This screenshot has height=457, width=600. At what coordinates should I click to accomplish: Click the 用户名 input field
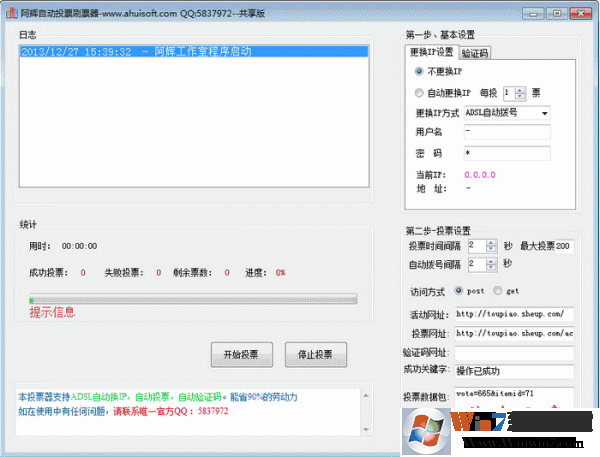click(x=506, y=132)
